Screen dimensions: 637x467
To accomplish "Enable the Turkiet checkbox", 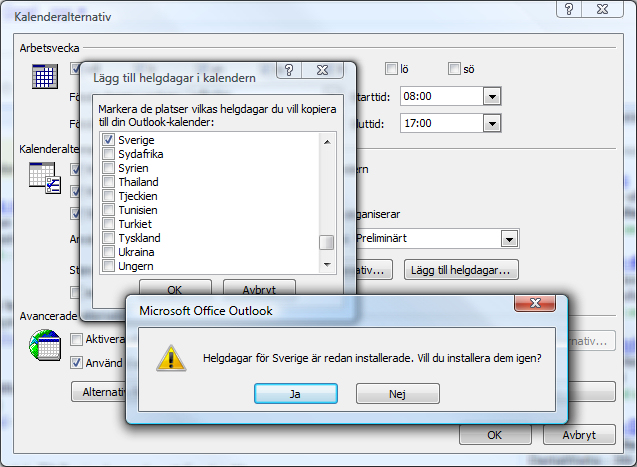I will click(x=108, y=224).
